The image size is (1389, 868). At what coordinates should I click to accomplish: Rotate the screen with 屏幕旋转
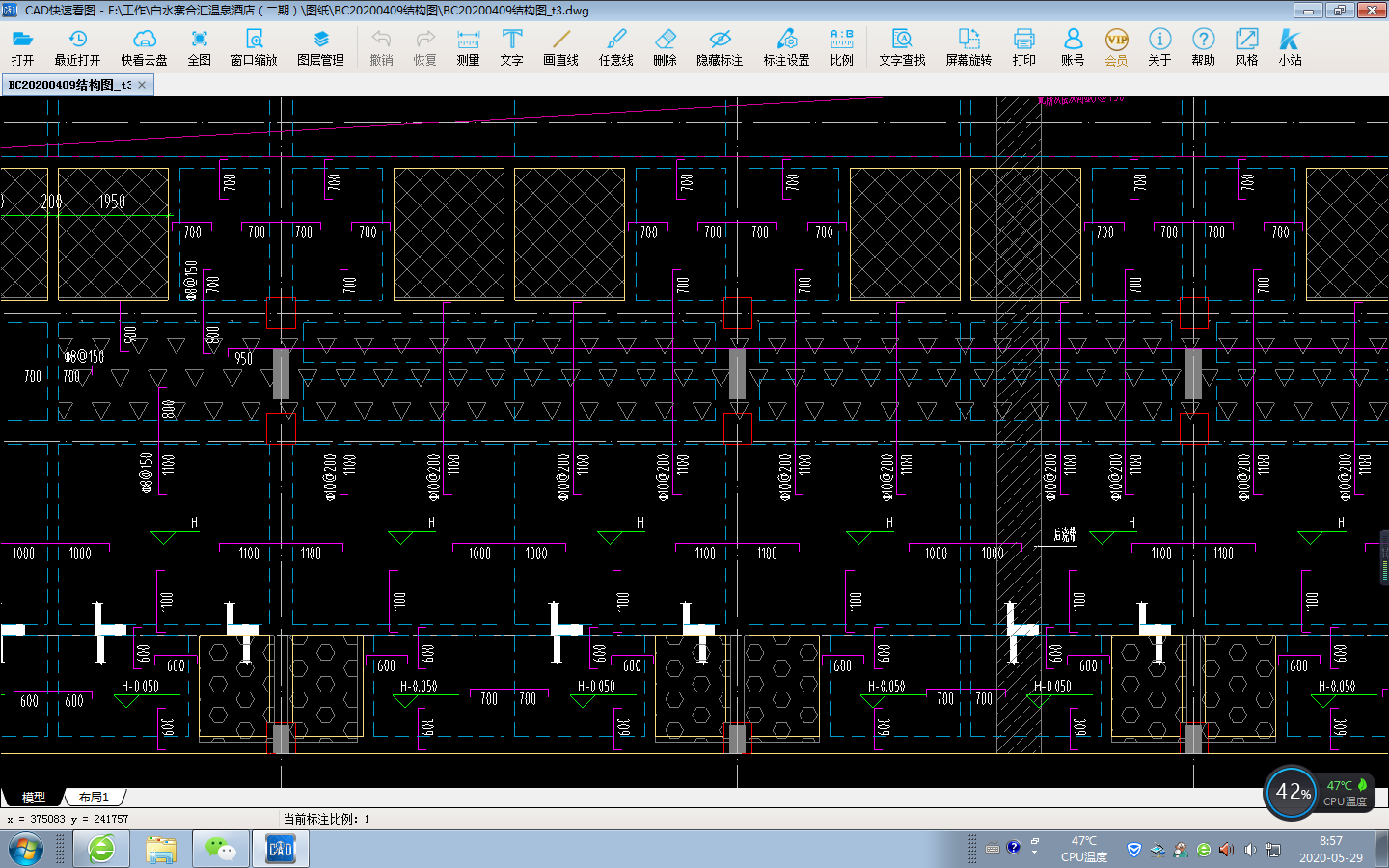tap(968, 46)
